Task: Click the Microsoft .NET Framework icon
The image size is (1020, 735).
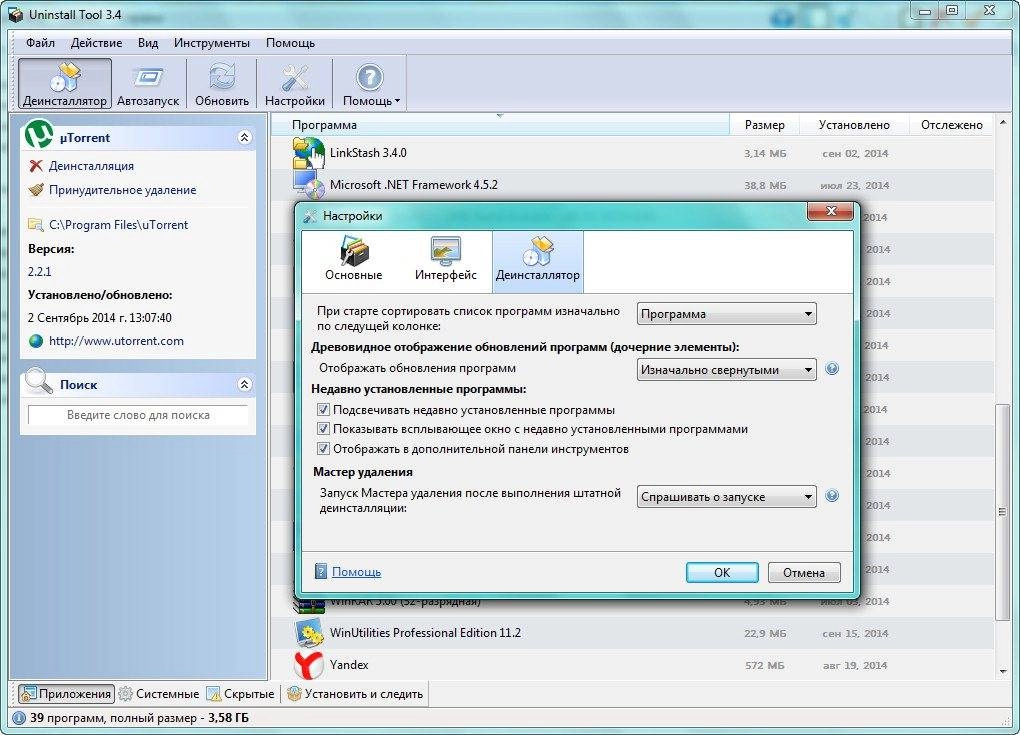Action: [x=308, y=185]
